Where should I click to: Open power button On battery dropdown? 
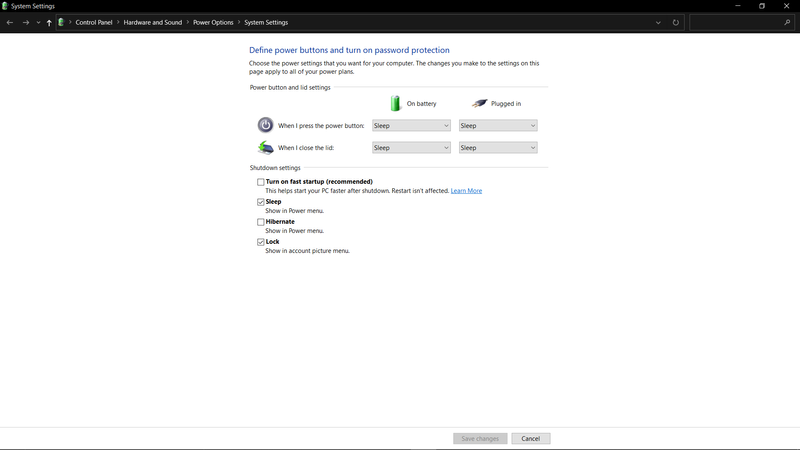(x=411, y=126)
